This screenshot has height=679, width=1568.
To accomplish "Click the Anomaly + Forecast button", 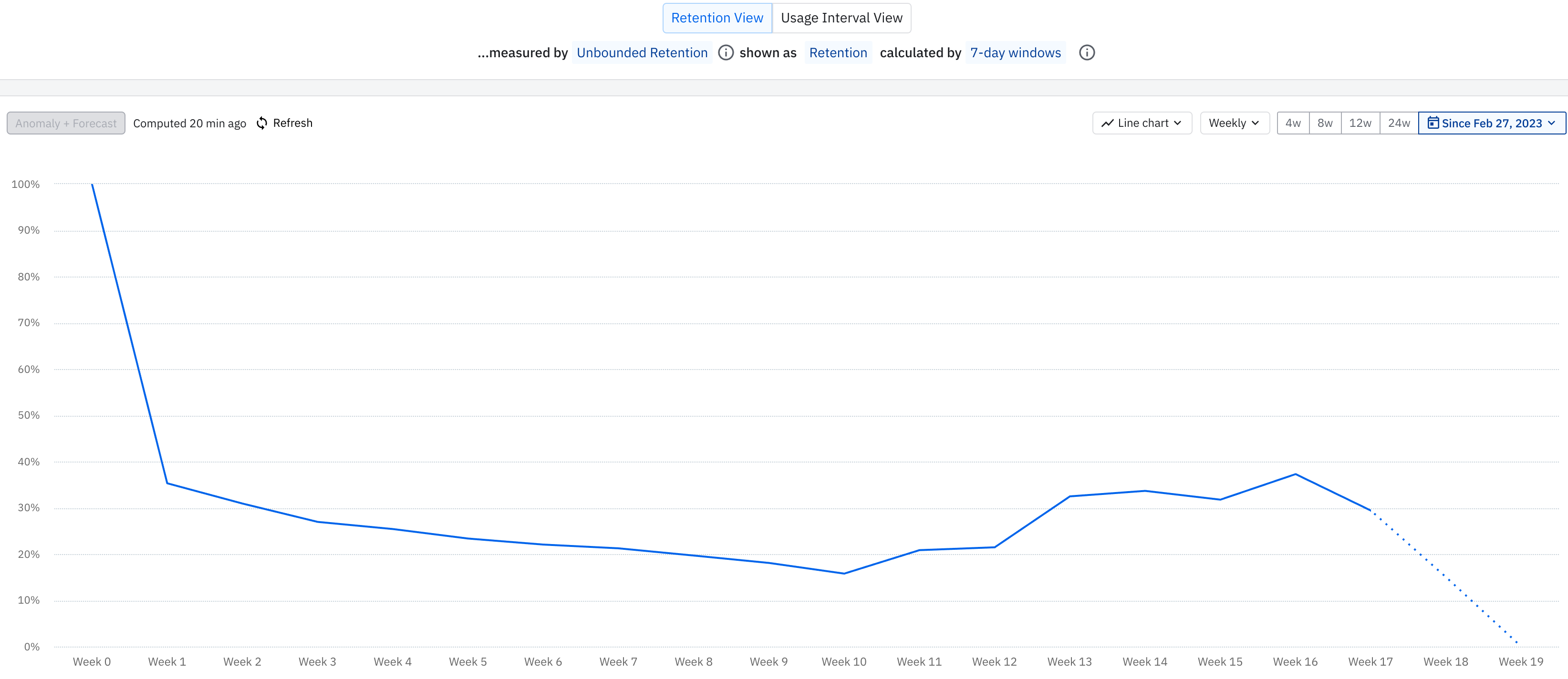I will coord(66,123).
